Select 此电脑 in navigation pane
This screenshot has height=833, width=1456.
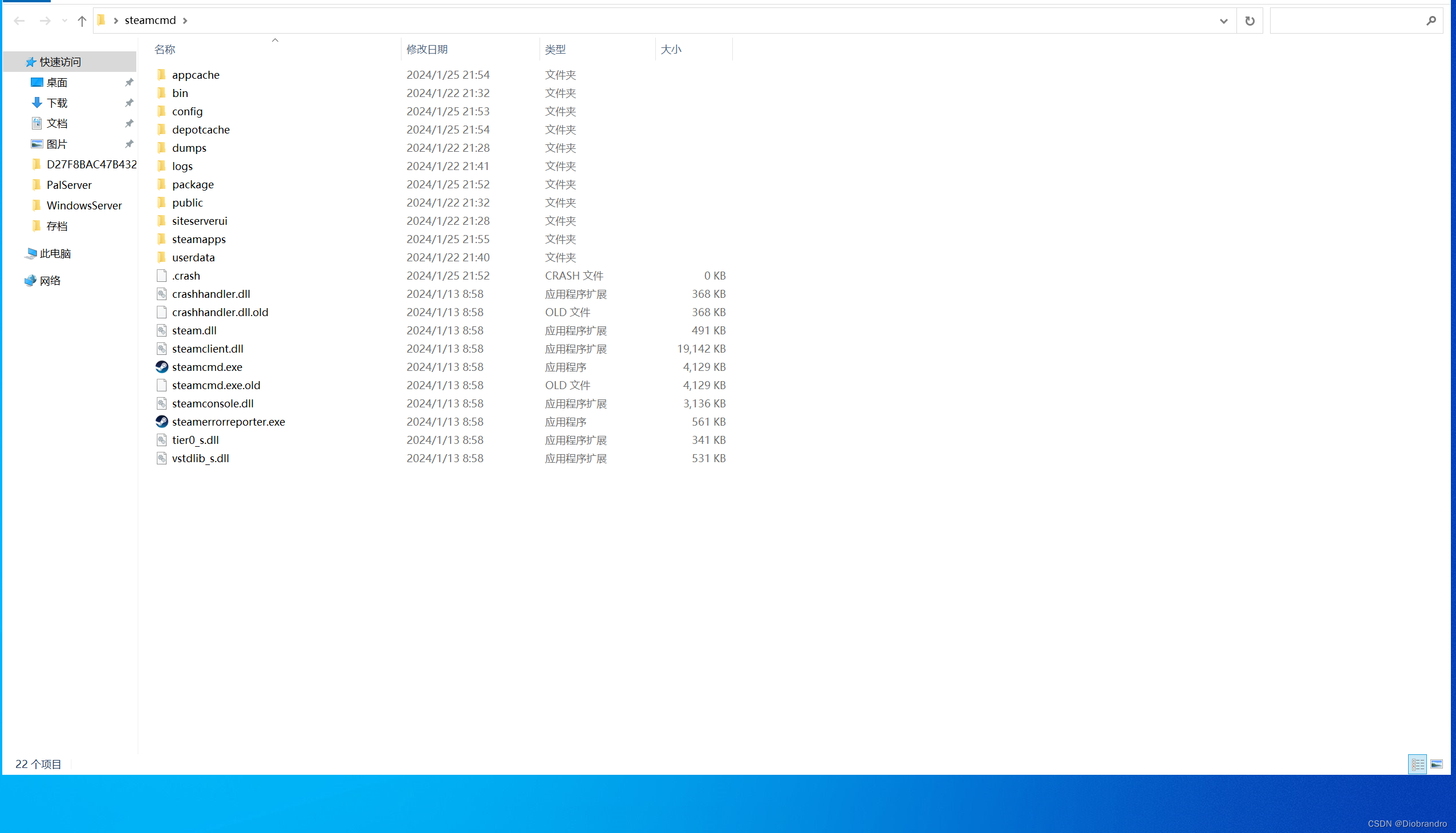point(55,253)
